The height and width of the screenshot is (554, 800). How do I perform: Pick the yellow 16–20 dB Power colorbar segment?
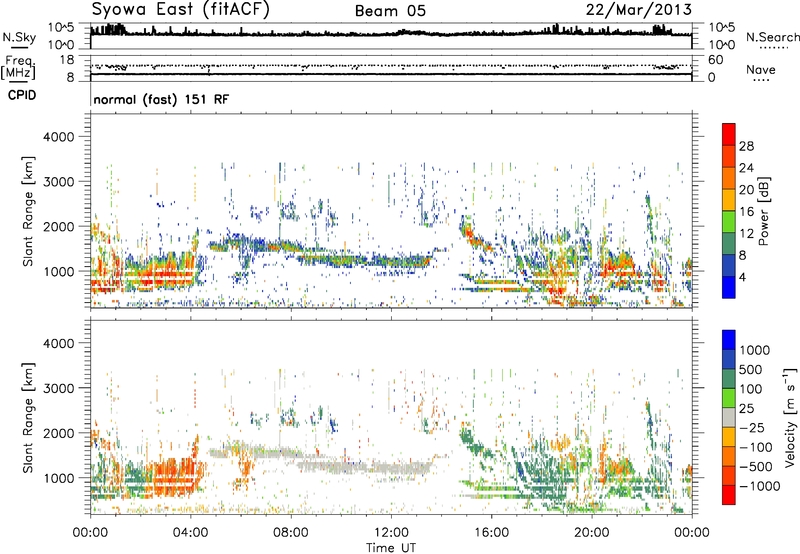(729, 199)
